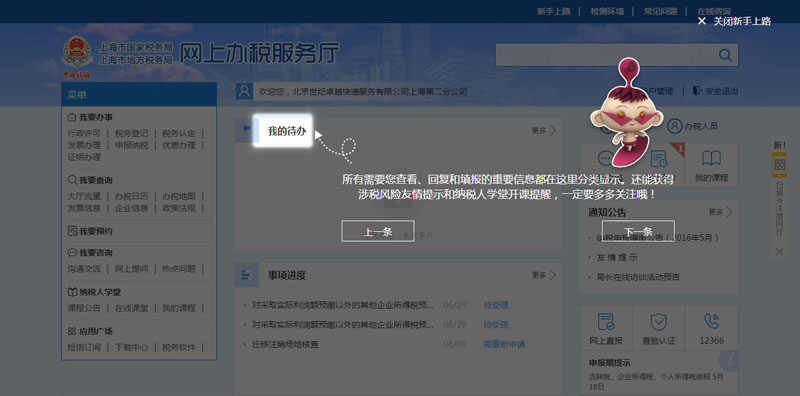
Task: Open 短信订阅 link
Action: pos(84,347)
